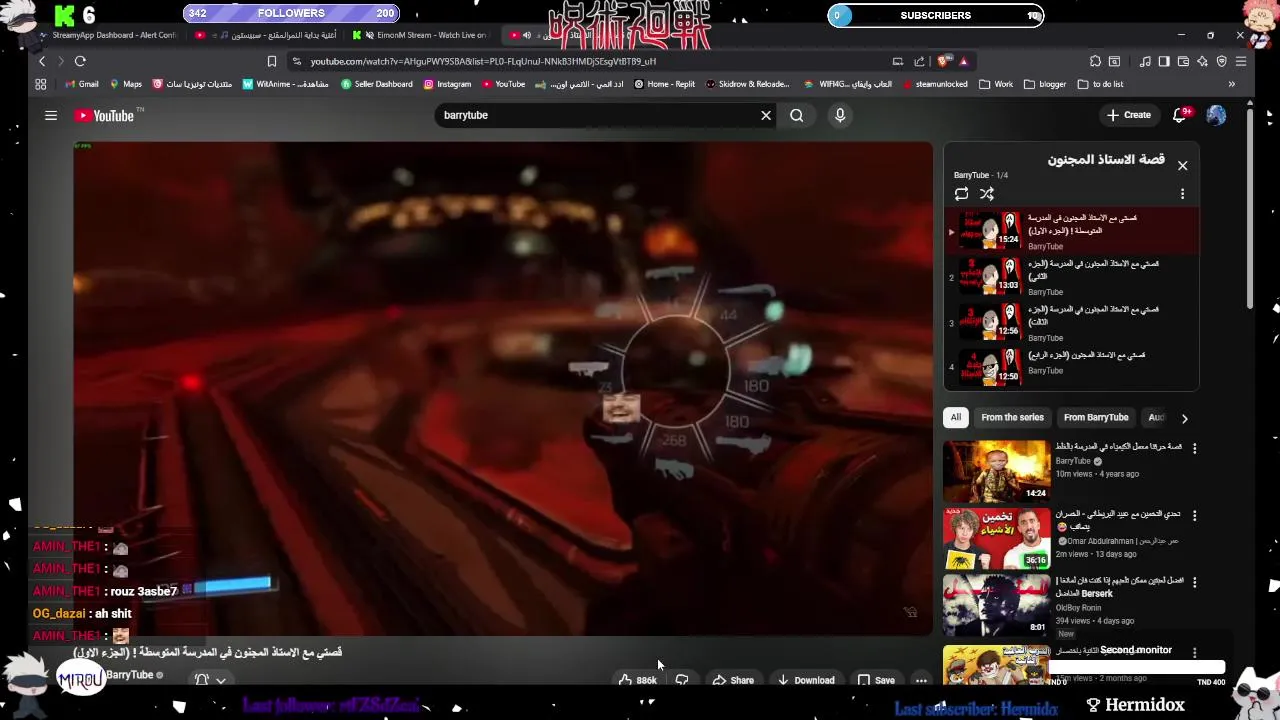Open the Create video menu

point(1129,115)
